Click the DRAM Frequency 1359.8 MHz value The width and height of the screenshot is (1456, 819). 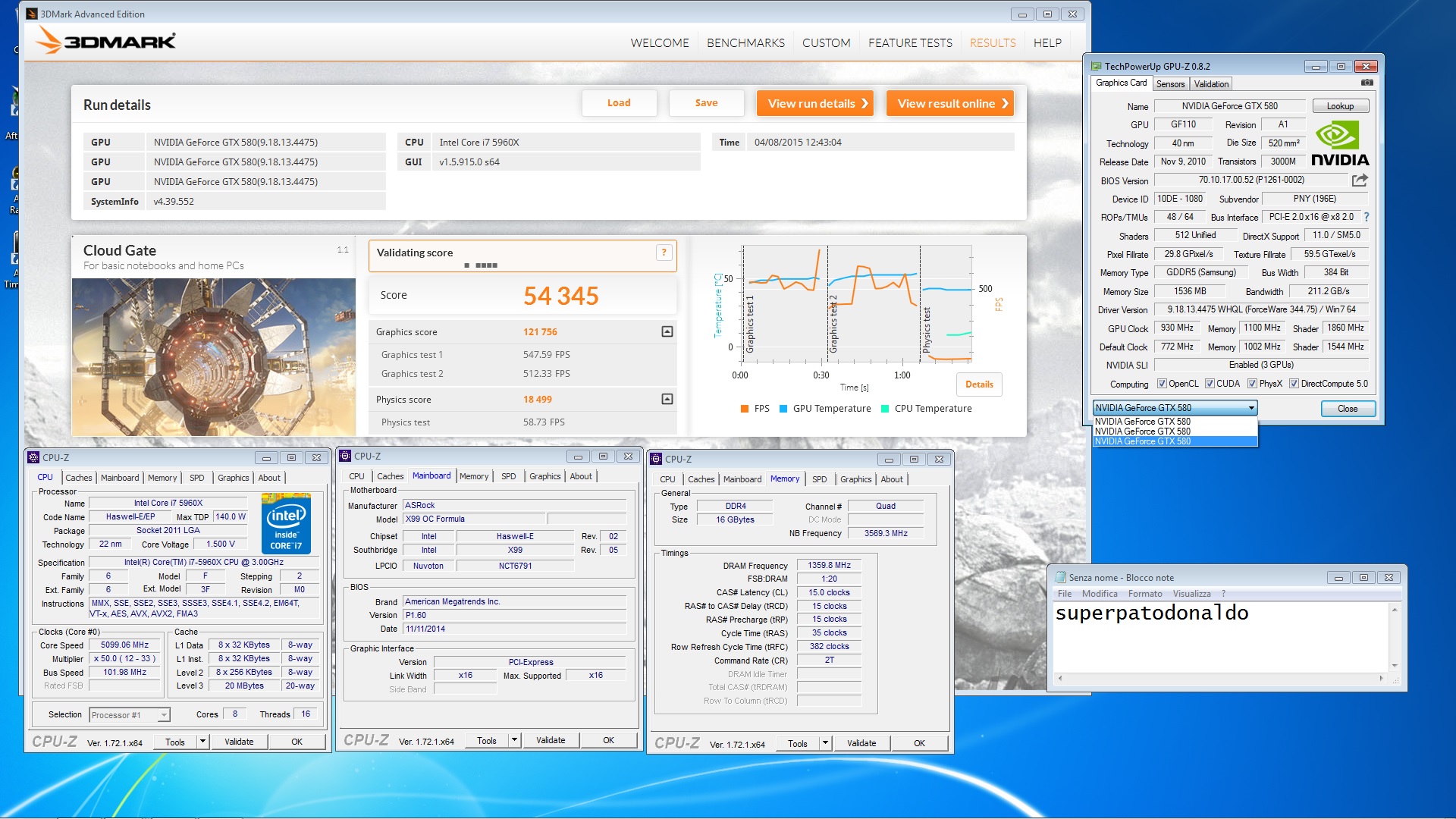[x=829, y=566]
